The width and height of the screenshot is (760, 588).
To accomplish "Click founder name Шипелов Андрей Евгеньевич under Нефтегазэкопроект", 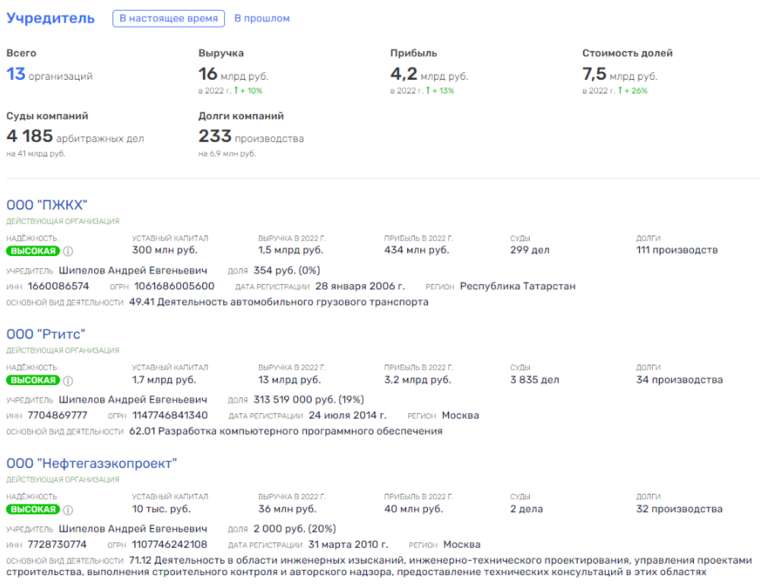I will pos(133,529).
